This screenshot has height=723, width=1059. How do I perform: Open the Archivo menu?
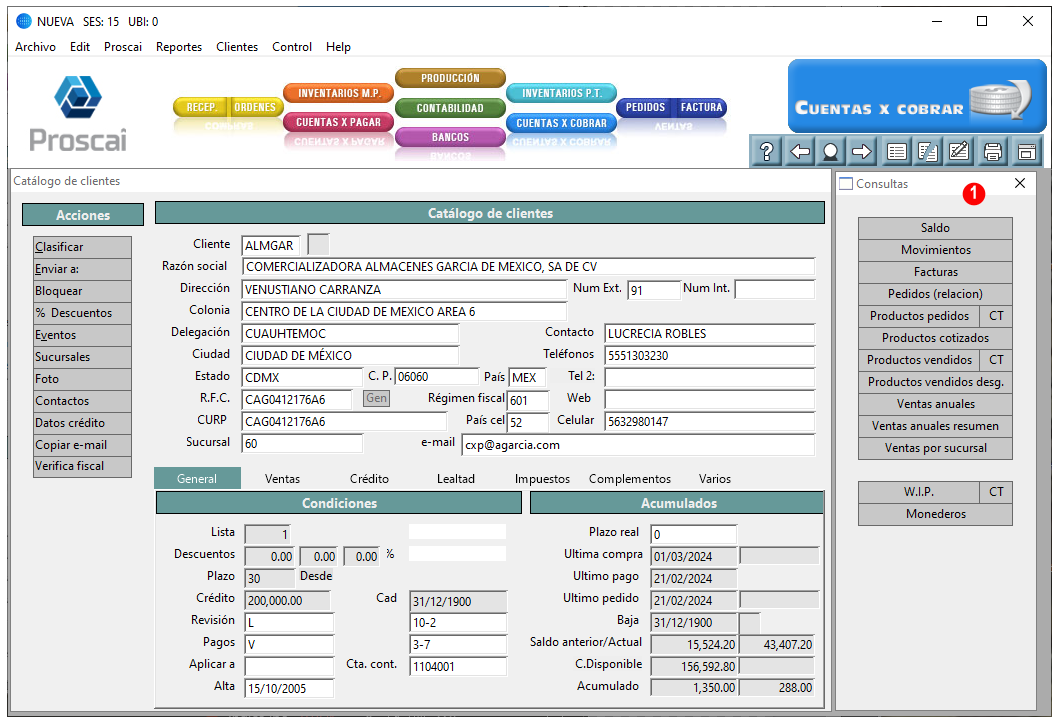point(35,47)
